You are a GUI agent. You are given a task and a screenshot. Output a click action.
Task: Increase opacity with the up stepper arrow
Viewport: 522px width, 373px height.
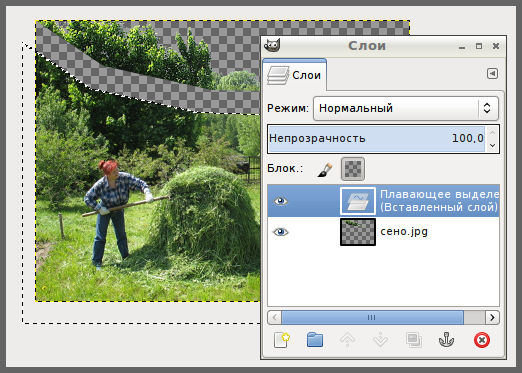click(493, 132)
